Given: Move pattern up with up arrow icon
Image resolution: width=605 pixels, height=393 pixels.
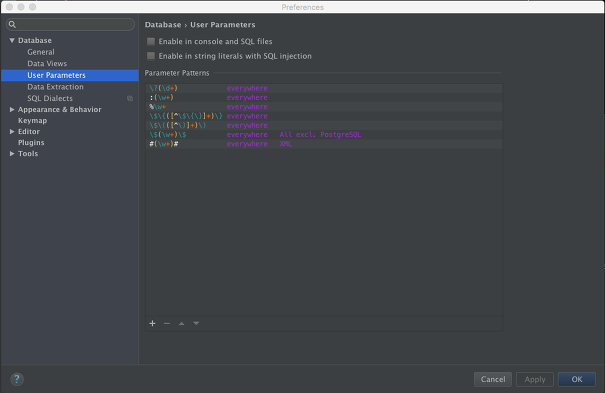Looking at the screenshot, I should (181, 323).
